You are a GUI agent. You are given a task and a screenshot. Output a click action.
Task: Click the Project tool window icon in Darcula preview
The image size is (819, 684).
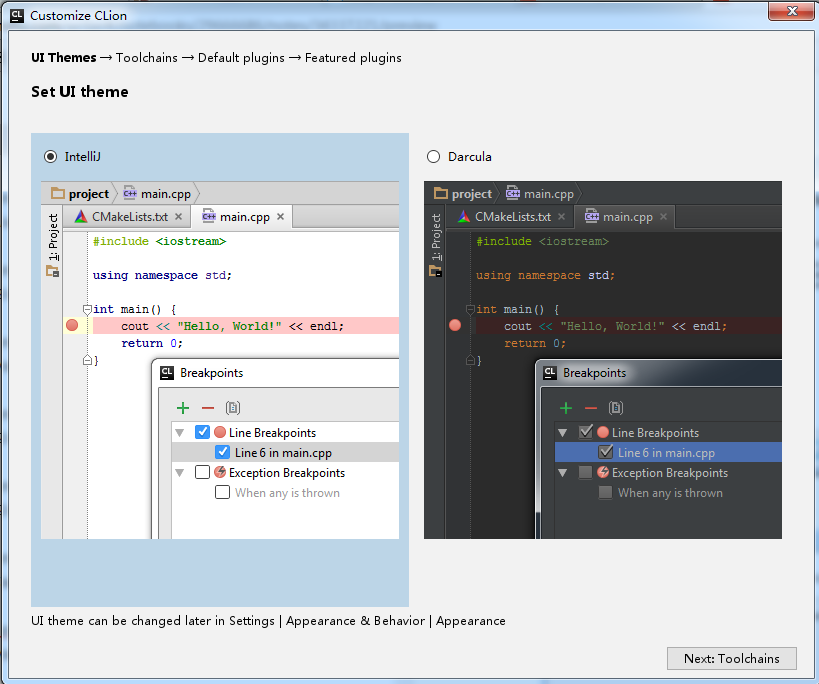click(436, 271)
